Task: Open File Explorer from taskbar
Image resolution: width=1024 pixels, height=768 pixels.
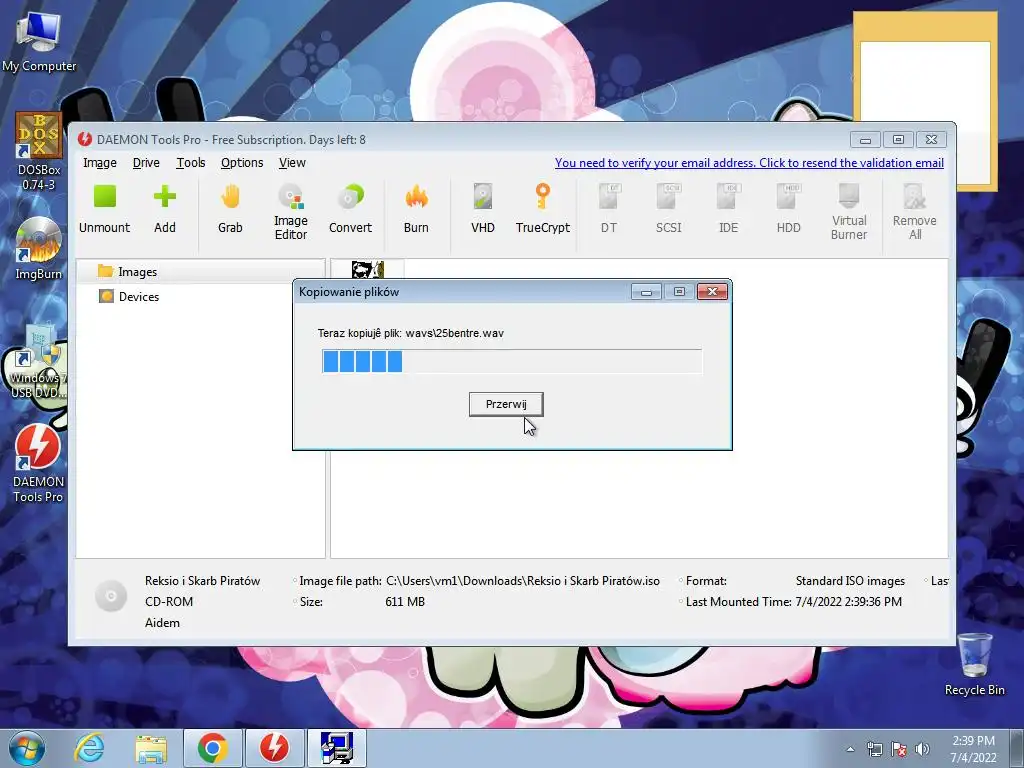Action: pos(151,748)
